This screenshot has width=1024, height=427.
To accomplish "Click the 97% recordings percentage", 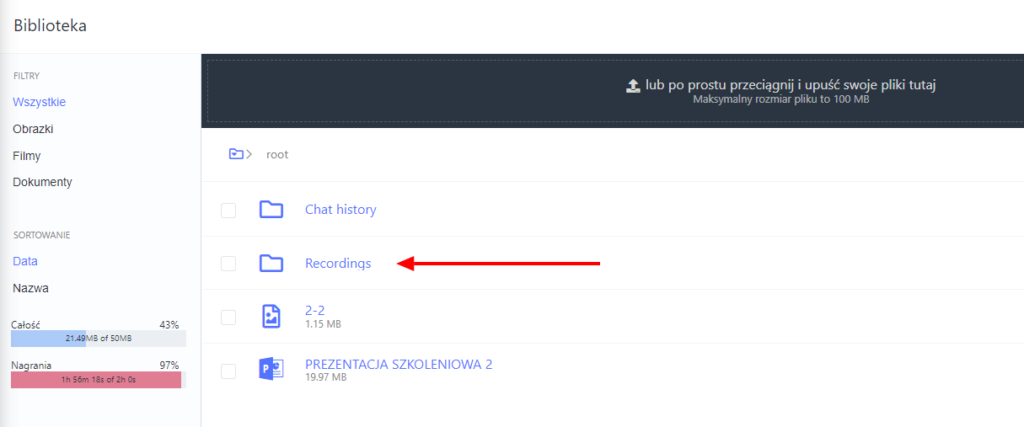I will pos(169,365).
